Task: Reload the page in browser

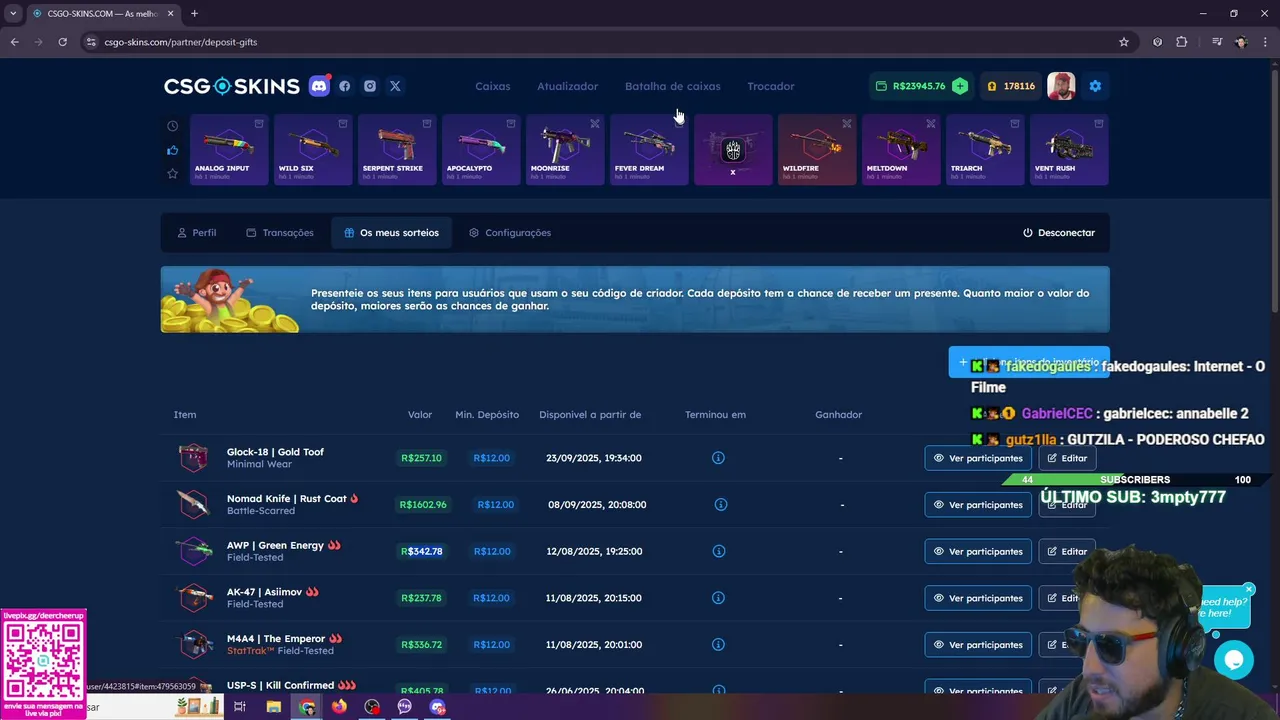Action: click(62, 42)
